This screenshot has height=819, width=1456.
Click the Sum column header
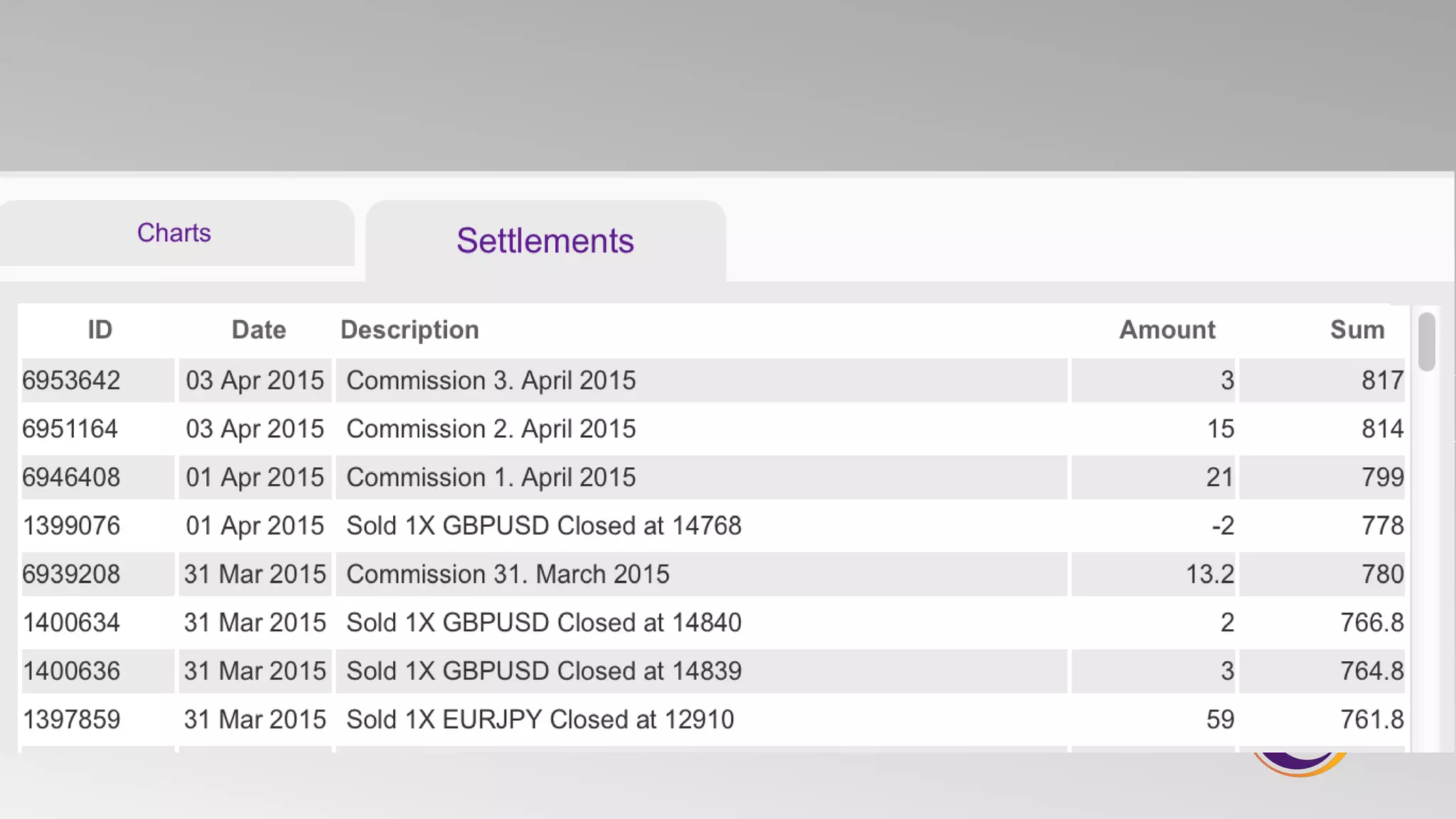pos(1356,330)
